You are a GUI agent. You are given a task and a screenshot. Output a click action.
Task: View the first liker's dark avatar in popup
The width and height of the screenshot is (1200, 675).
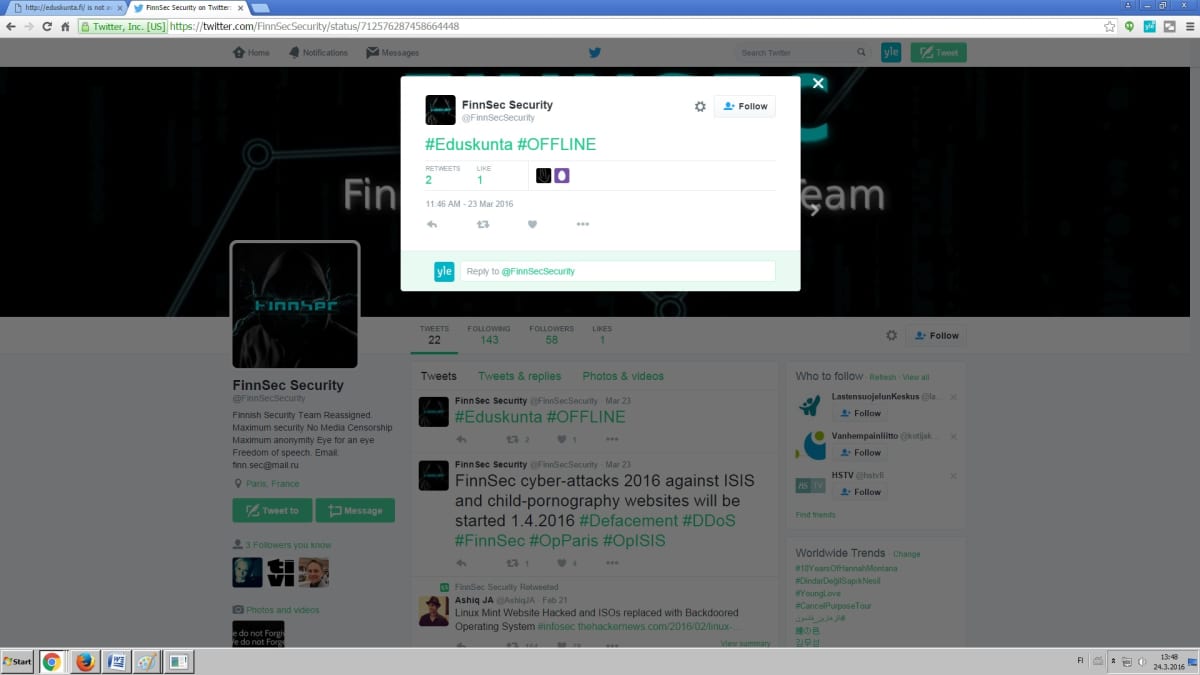pos(544,176)
